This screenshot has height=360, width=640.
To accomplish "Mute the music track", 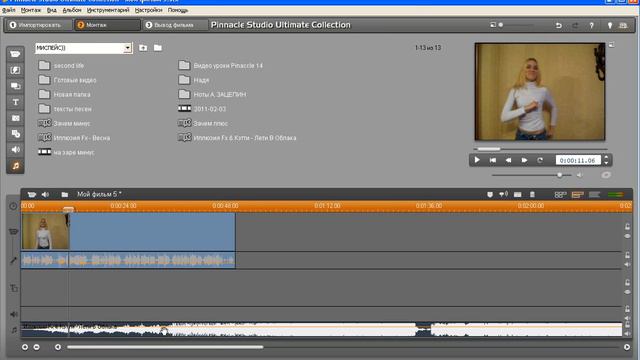I will (x=627, y=333).
